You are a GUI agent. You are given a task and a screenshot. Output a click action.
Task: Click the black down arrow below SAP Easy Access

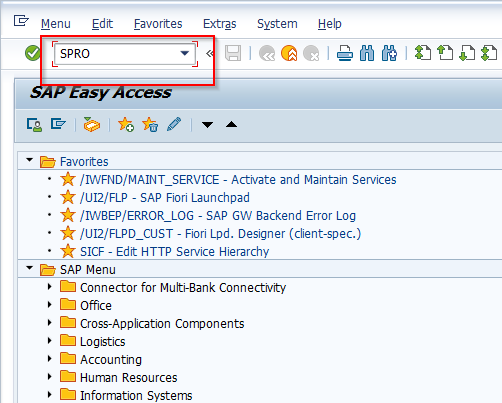click(207, 125)
